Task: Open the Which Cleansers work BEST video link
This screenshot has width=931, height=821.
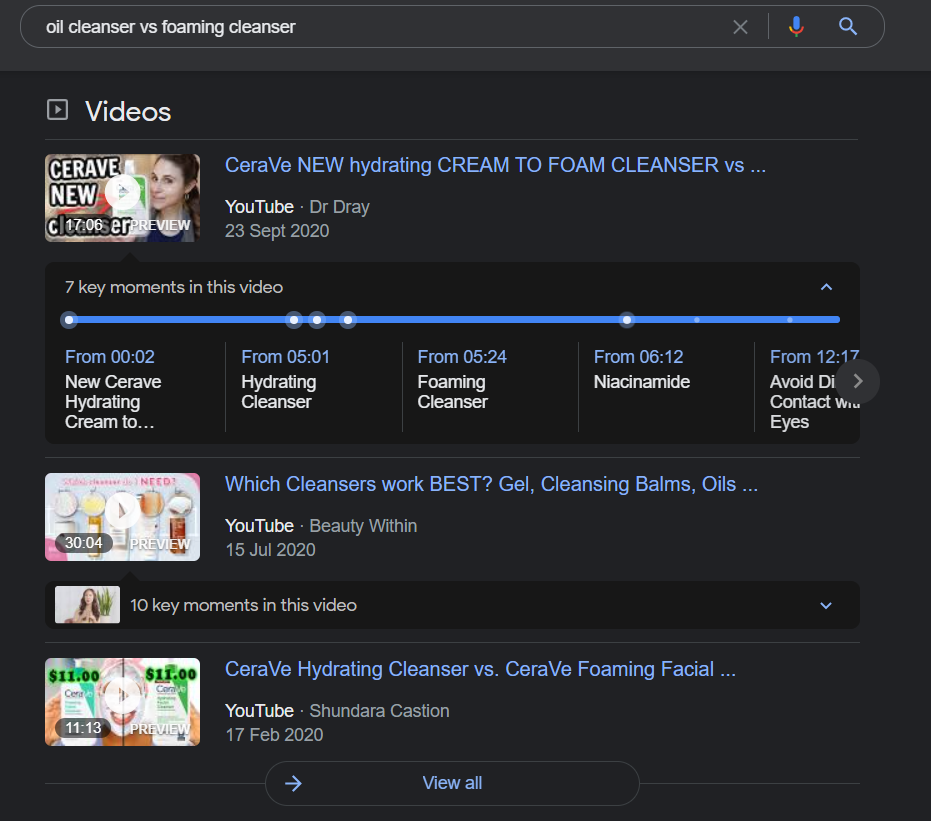Action: 491,484
